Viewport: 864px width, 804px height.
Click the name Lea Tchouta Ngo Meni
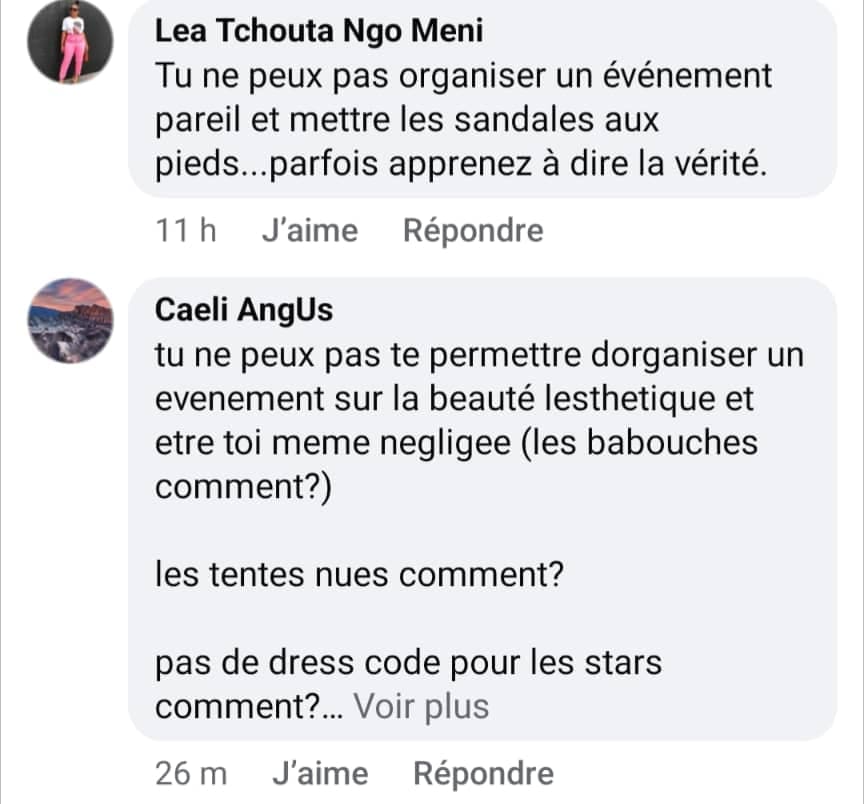(x=320, y=31)
